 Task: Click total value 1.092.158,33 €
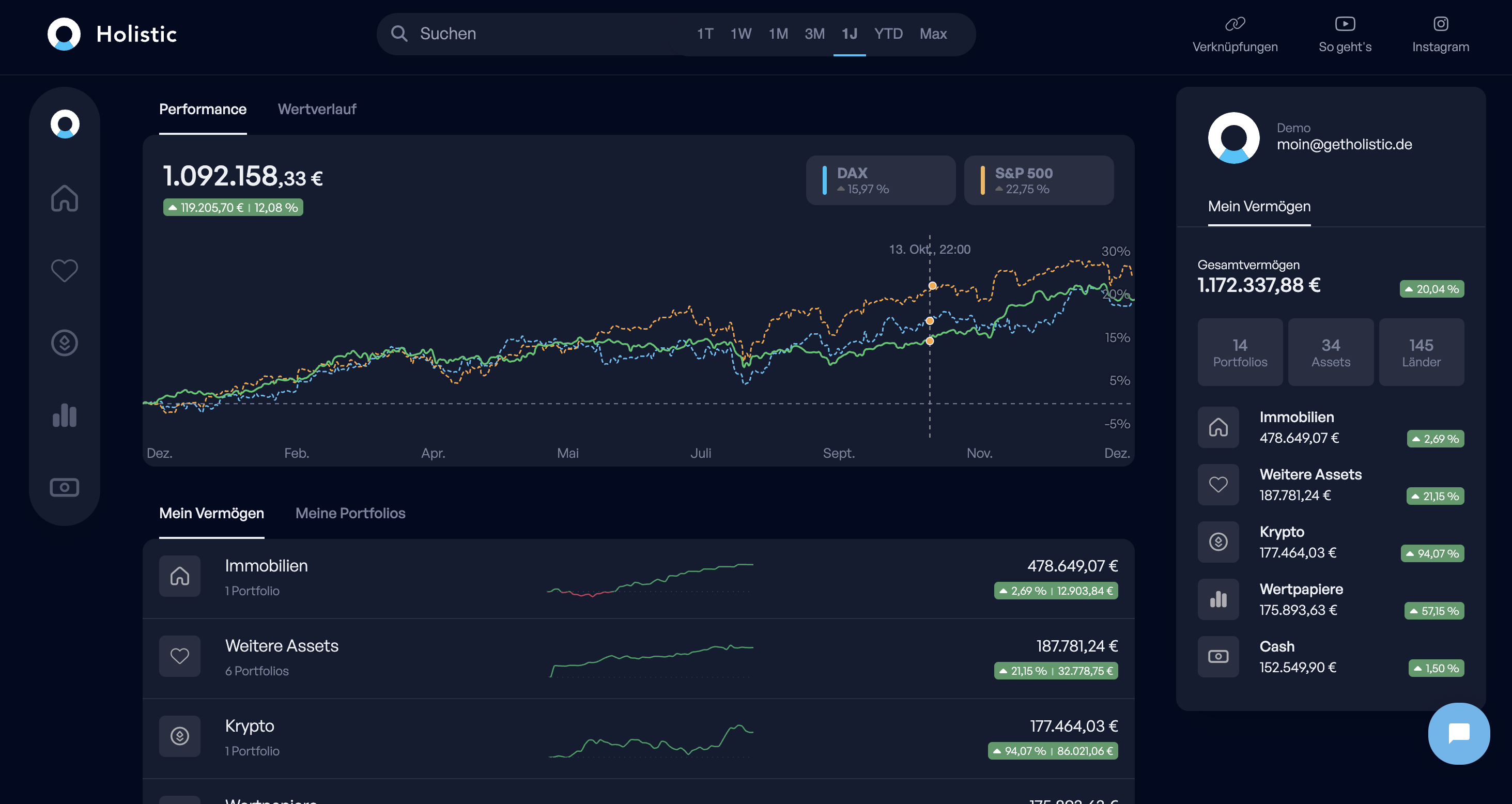[242, 176]
